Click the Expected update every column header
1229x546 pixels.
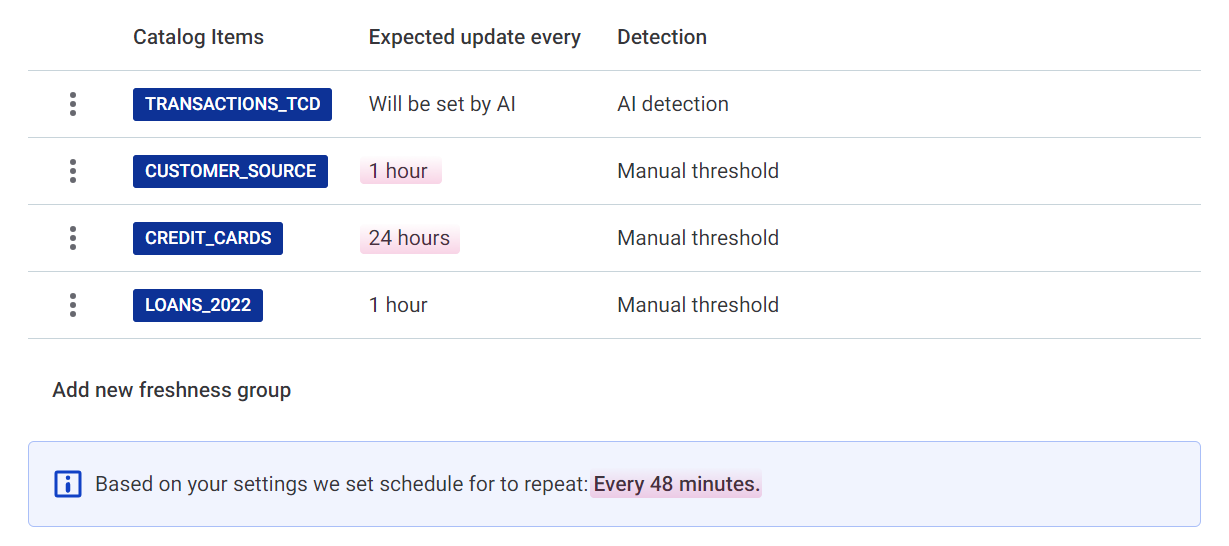474,37
